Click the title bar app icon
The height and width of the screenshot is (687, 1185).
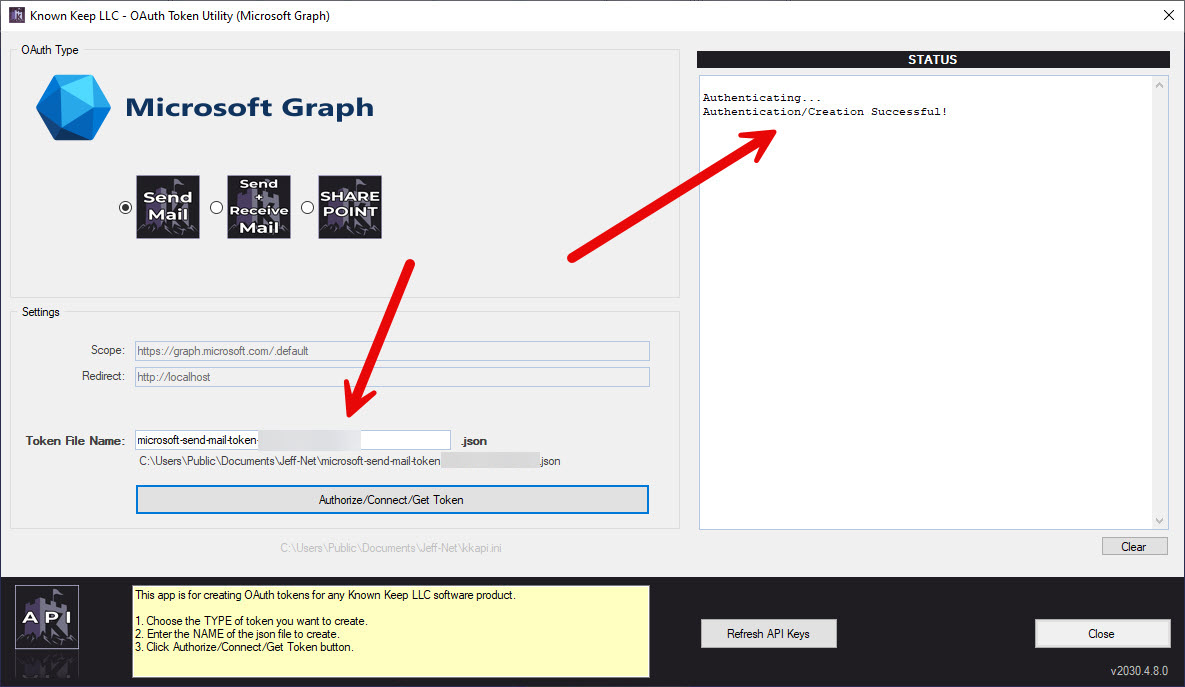coord(16,15)
